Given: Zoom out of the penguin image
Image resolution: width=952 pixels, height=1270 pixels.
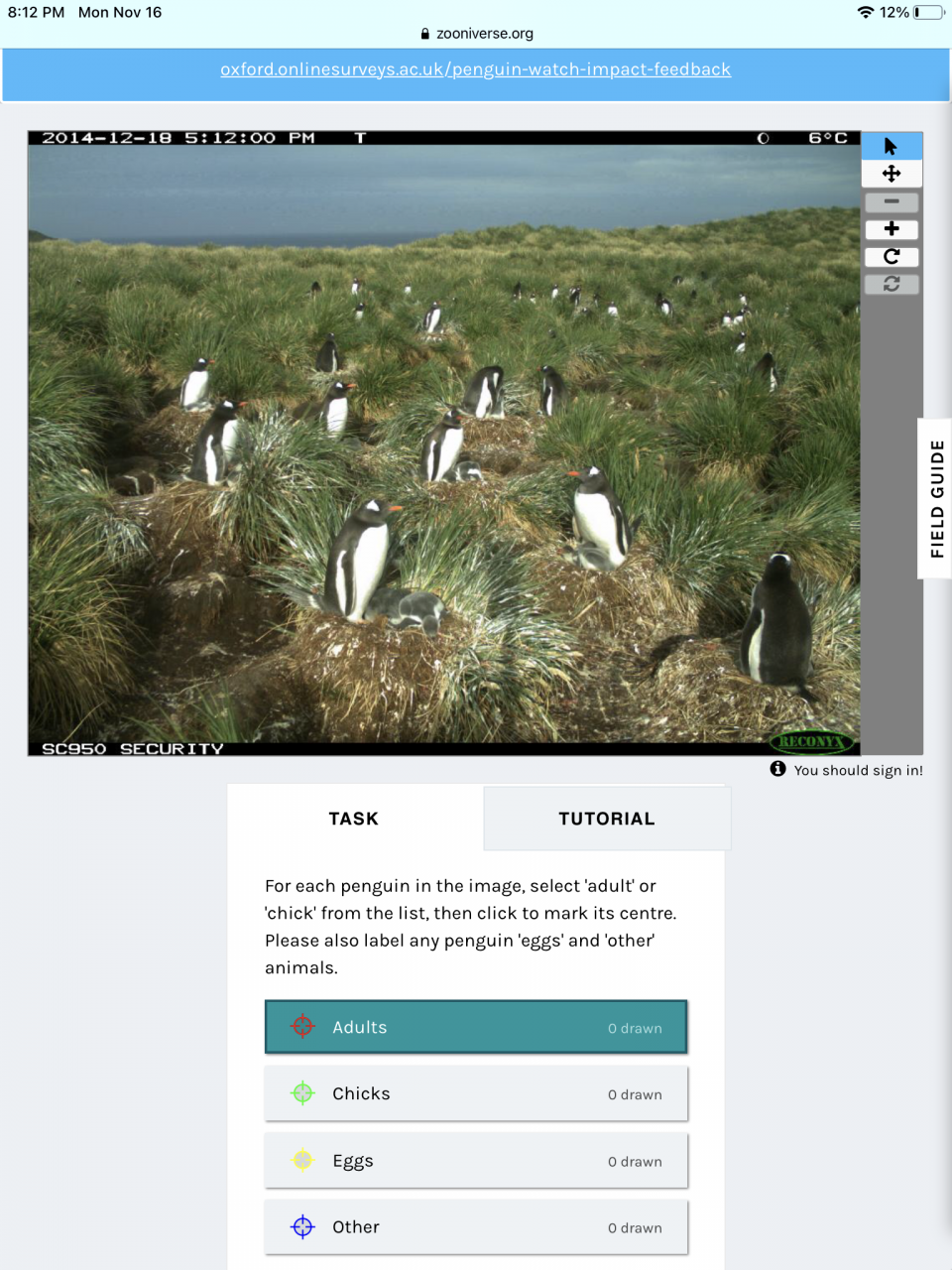Looking at the screenshot, I should pos(892,201).
